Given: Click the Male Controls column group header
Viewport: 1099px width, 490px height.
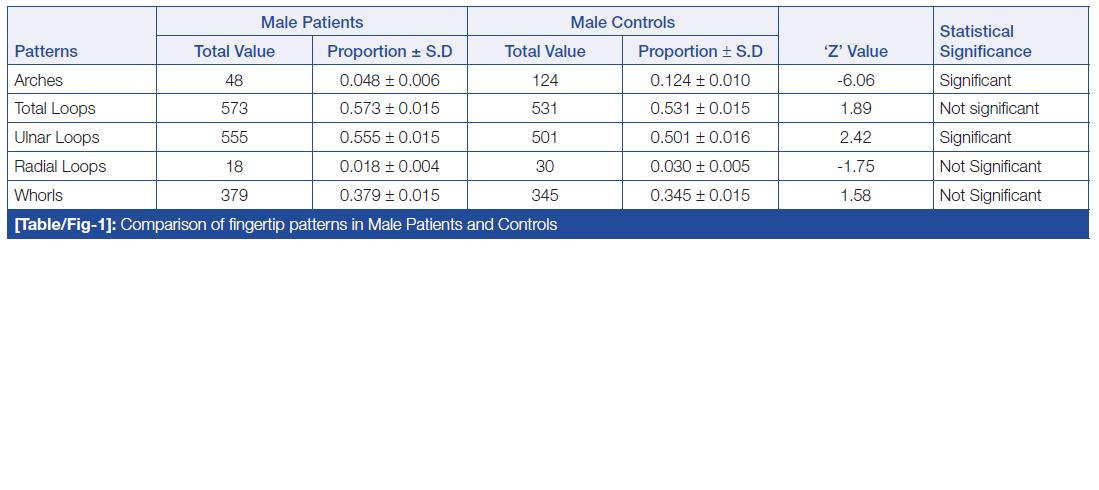Looking at the screenshot, I should [622, 22].
